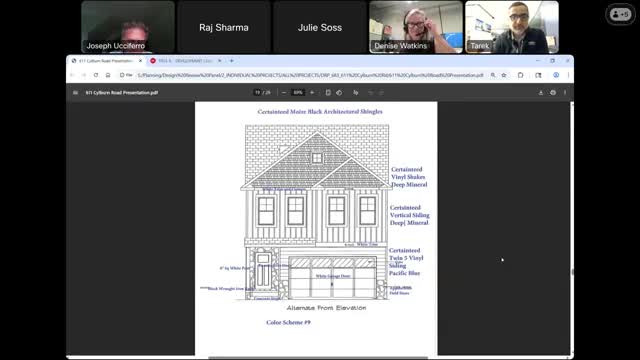Open a new browser tab
The height and width of the screenshot is (360, 640).
tap(231, 61)
